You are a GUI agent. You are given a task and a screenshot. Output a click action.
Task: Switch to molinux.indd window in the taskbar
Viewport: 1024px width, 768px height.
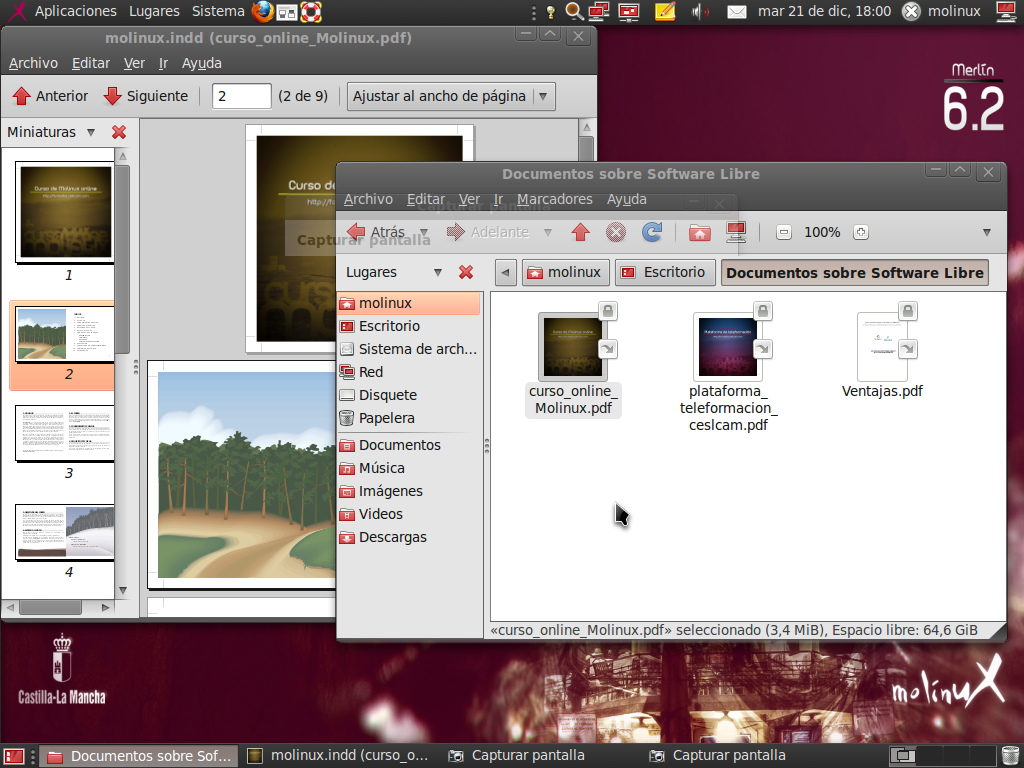pyautogui.click(x=339, y=756)
